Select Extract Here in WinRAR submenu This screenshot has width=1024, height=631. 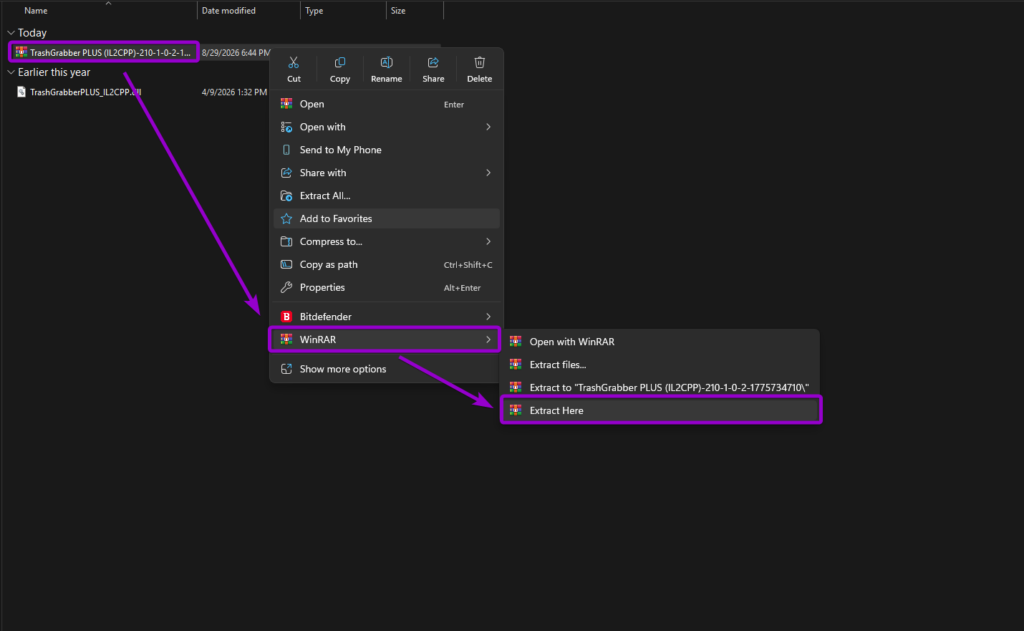tap(660, 410)
